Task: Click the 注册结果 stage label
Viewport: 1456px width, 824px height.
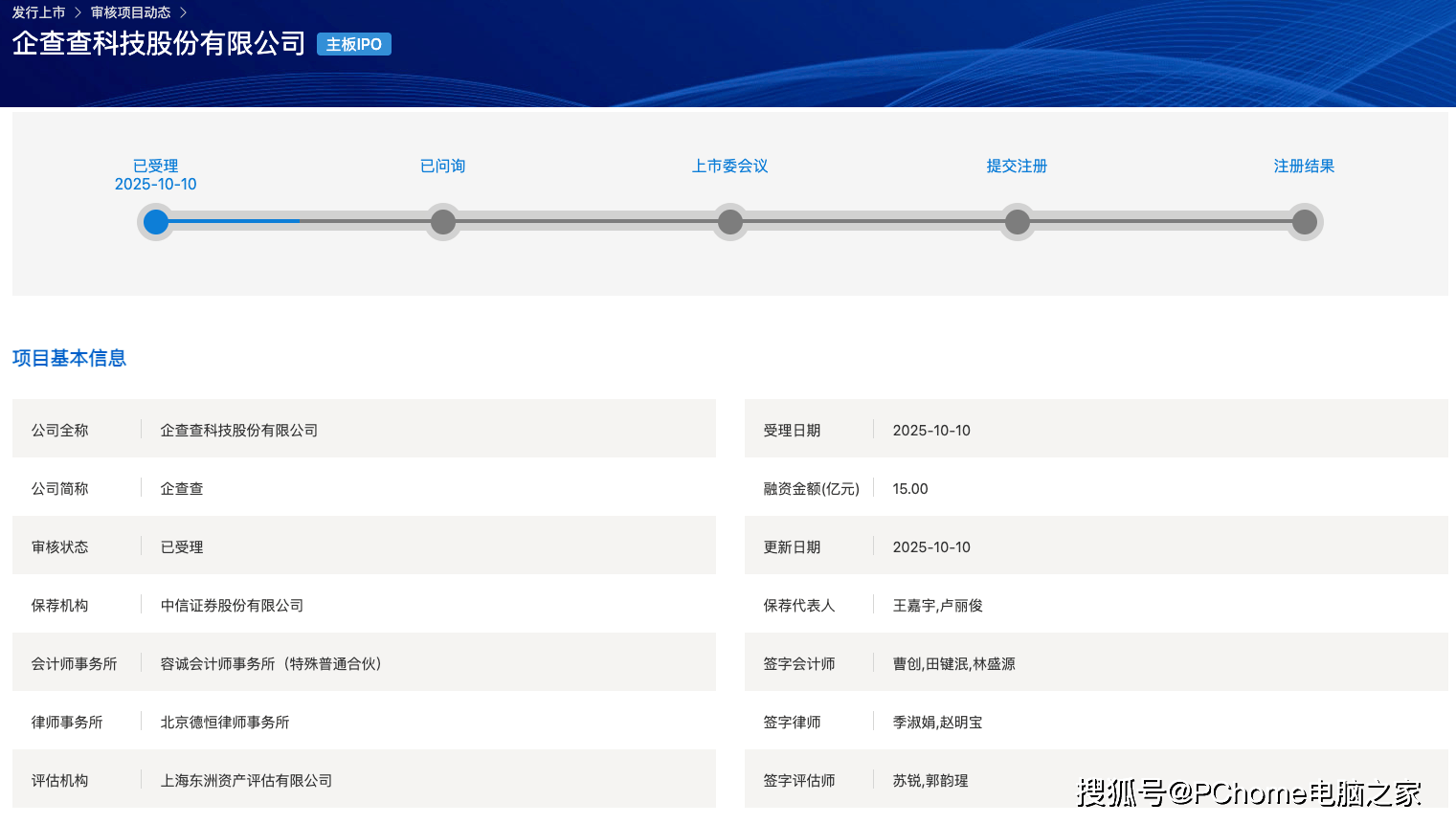Action: point(1304,166)
